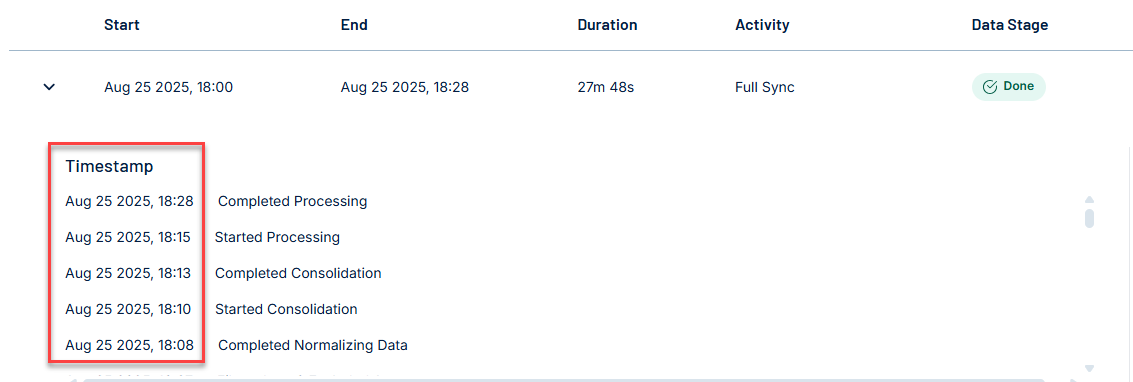Click the Data Stage column header
Screen dimensions: 1133x382
click(1009, 25)
